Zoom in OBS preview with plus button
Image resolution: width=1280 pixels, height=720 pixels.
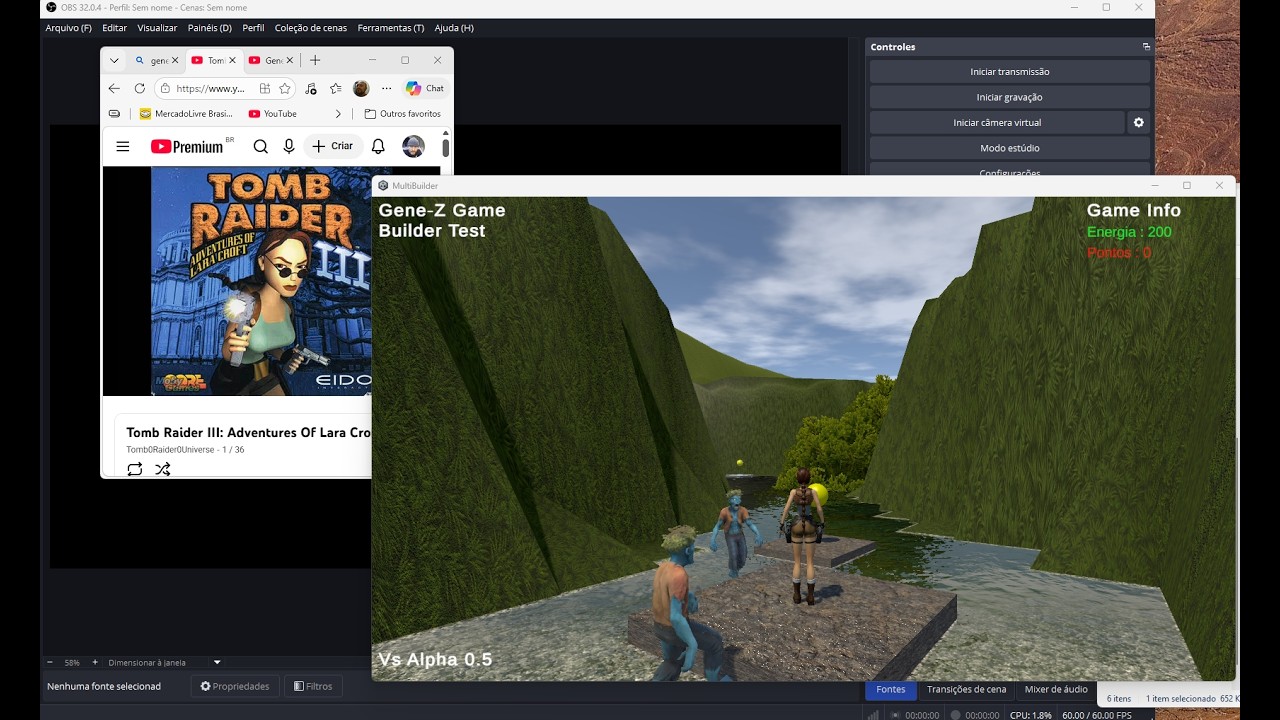click(x=95, y=662)
